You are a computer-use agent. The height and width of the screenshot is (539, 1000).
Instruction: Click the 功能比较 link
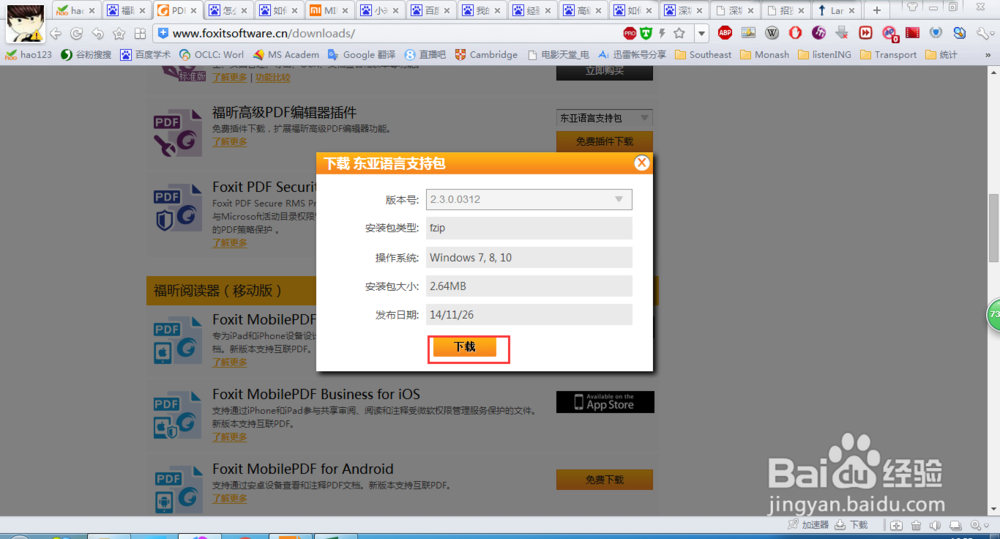[x=272, y=77]
